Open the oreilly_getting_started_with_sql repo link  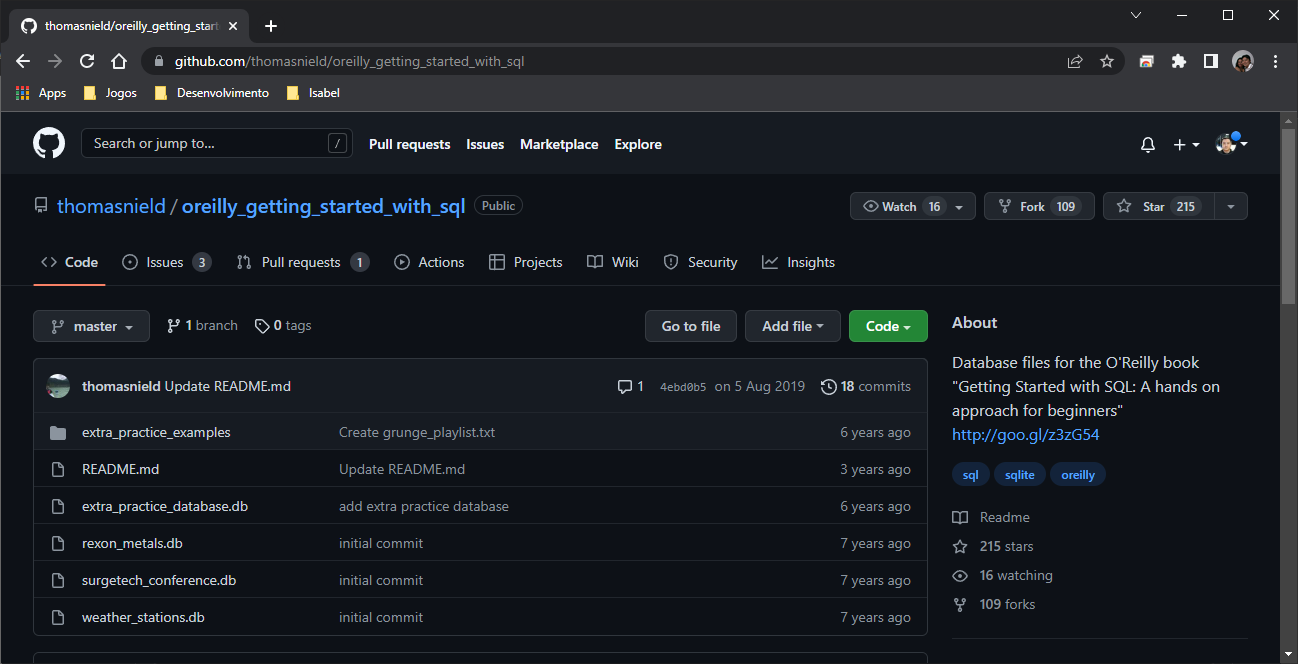pos(323,206)
